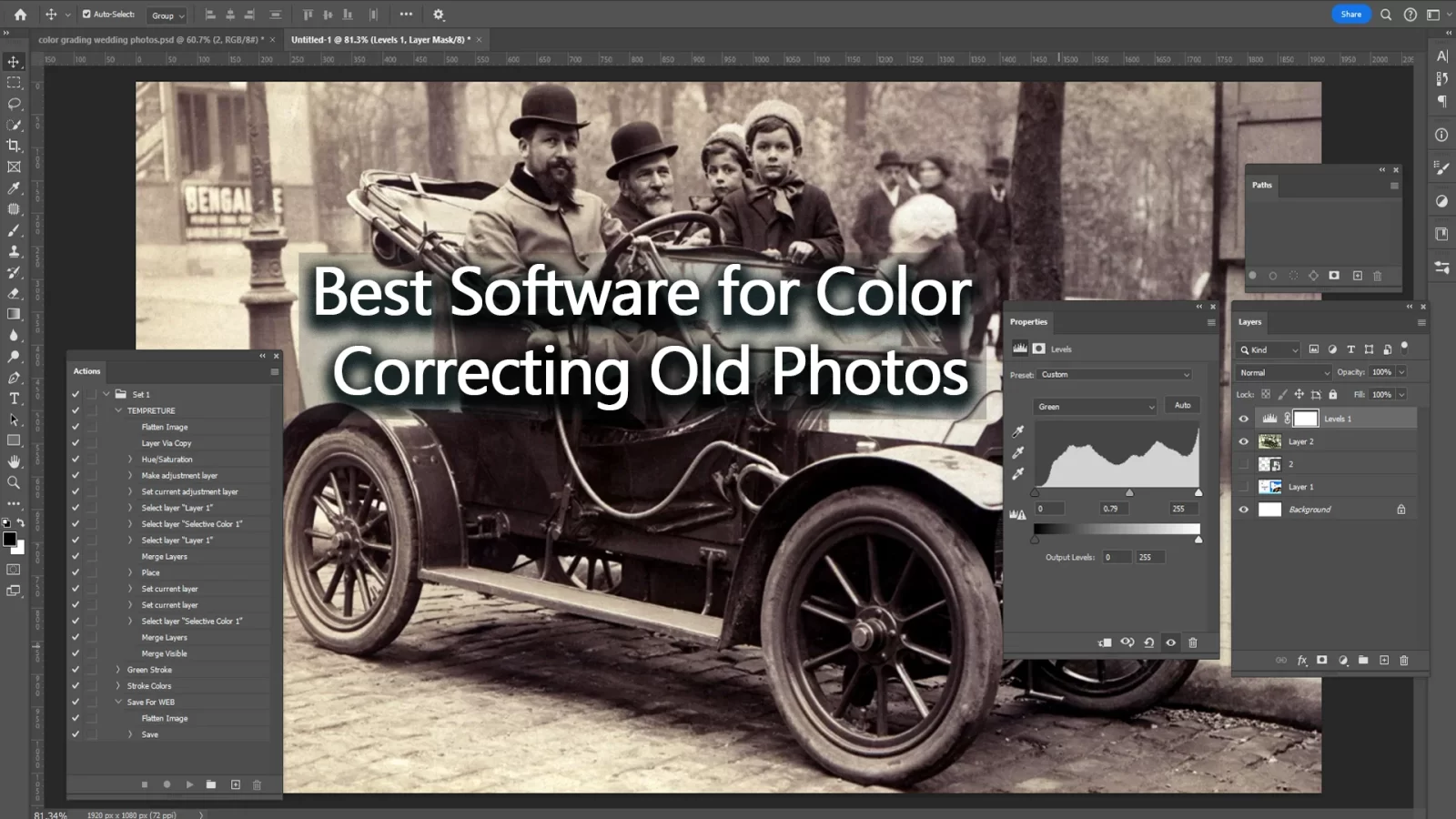This screenshot has width=1456, height=819.
Task: Open the Opacity dropdown arrow
Action: pyautogui.click(x=1401, y=372)
